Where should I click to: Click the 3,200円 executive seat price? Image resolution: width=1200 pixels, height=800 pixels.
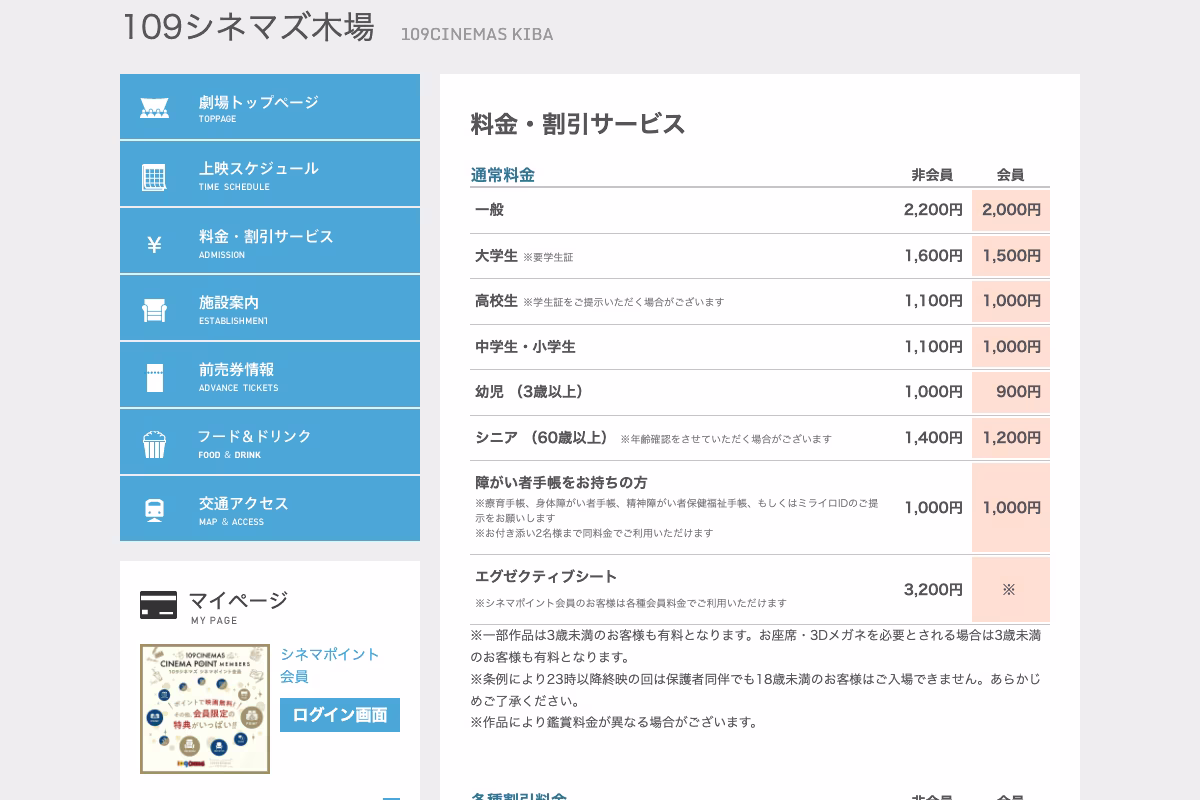[x=933, y=590]
